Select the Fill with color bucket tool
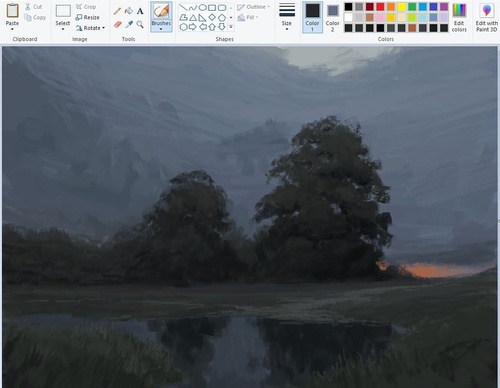 point(129,11)
